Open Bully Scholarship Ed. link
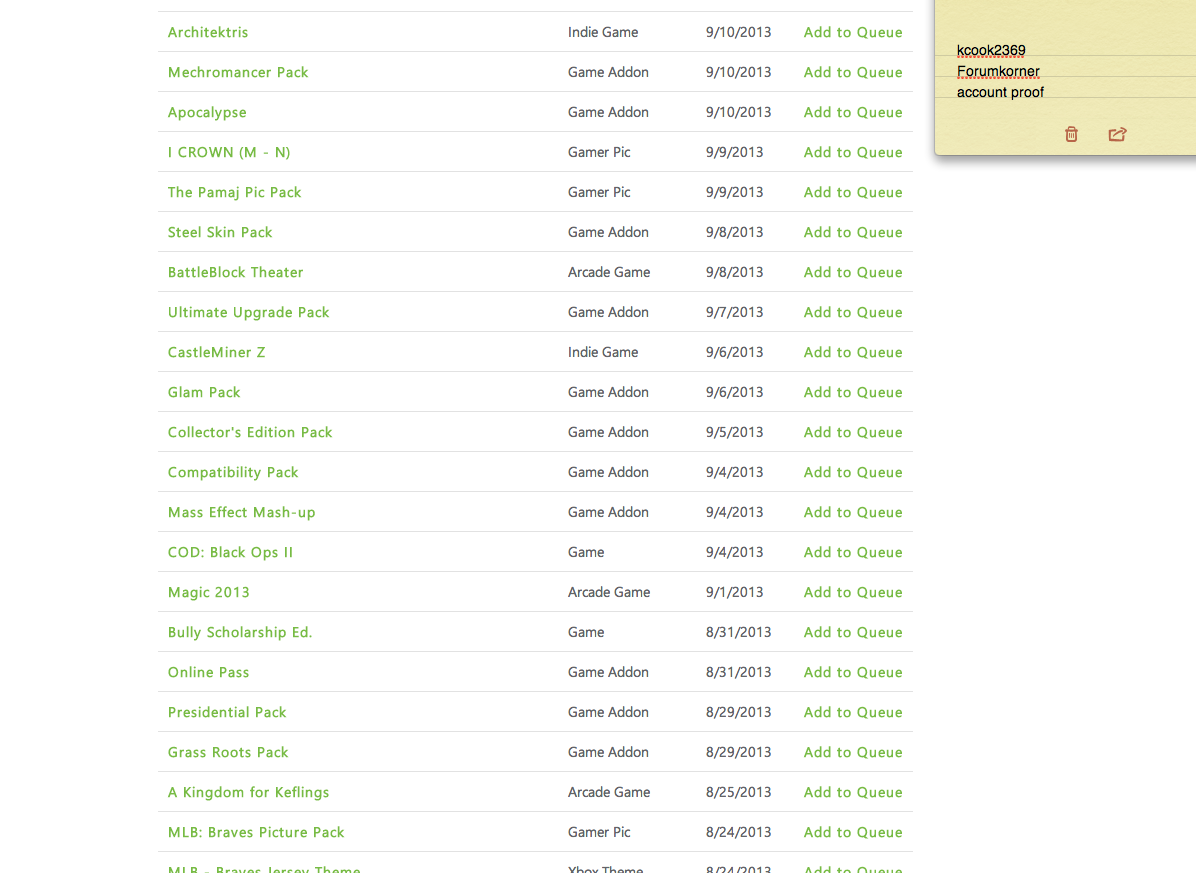1196x873 pixels. 240,633
